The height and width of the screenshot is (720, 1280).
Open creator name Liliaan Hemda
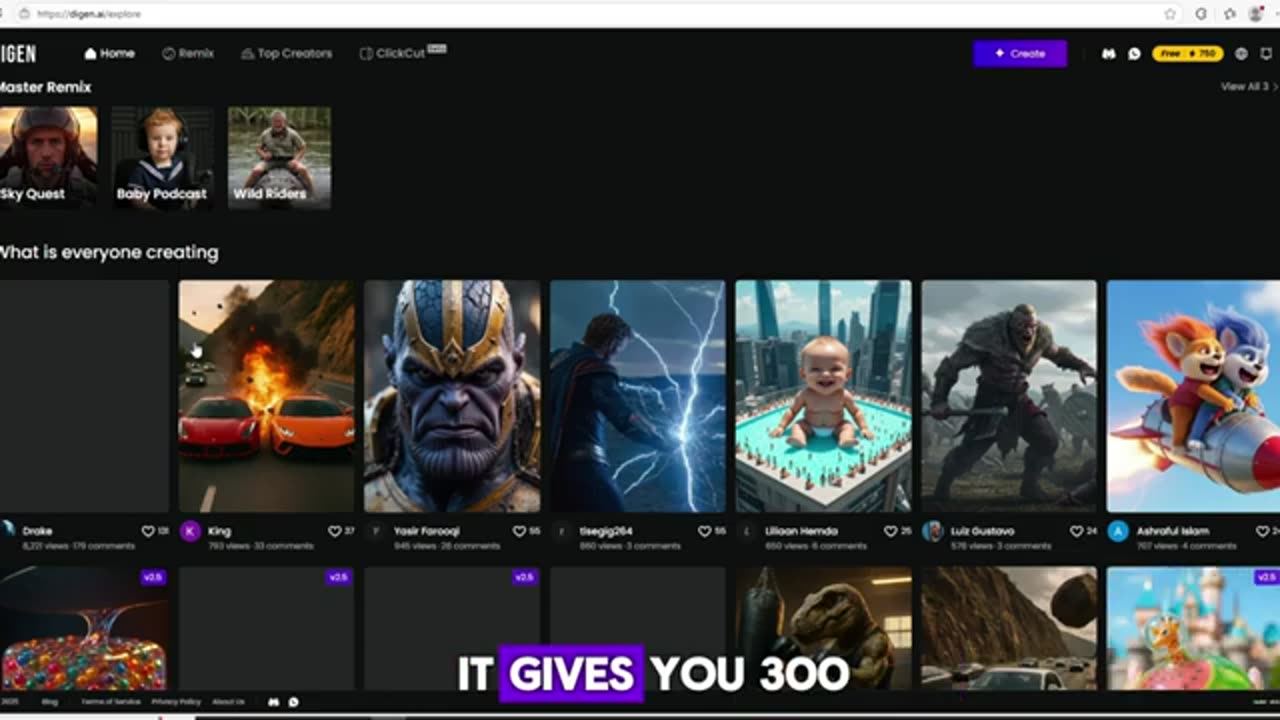tap(801, 531)
